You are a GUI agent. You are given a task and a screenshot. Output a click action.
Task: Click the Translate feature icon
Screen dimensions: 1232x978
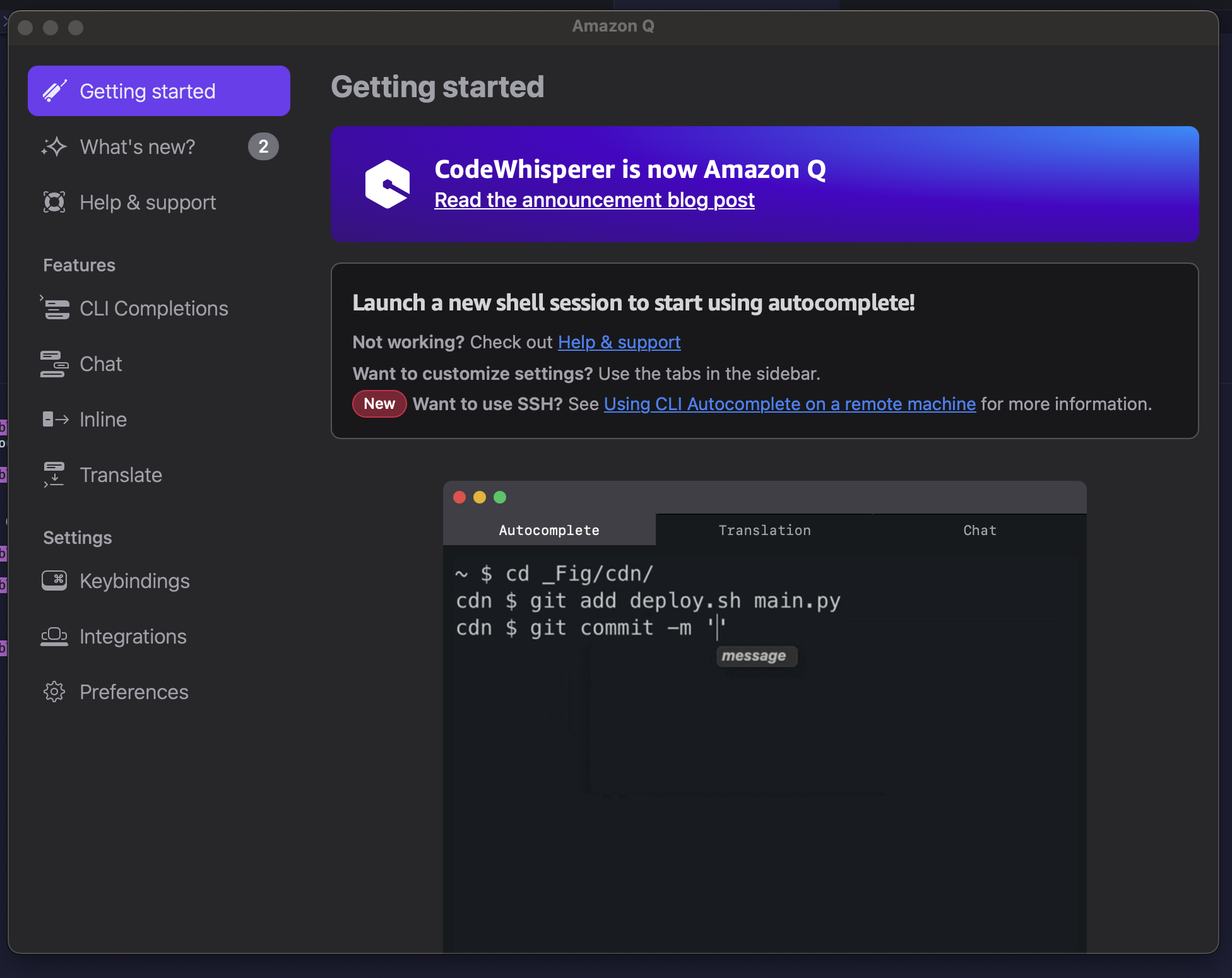pos(54,474)
